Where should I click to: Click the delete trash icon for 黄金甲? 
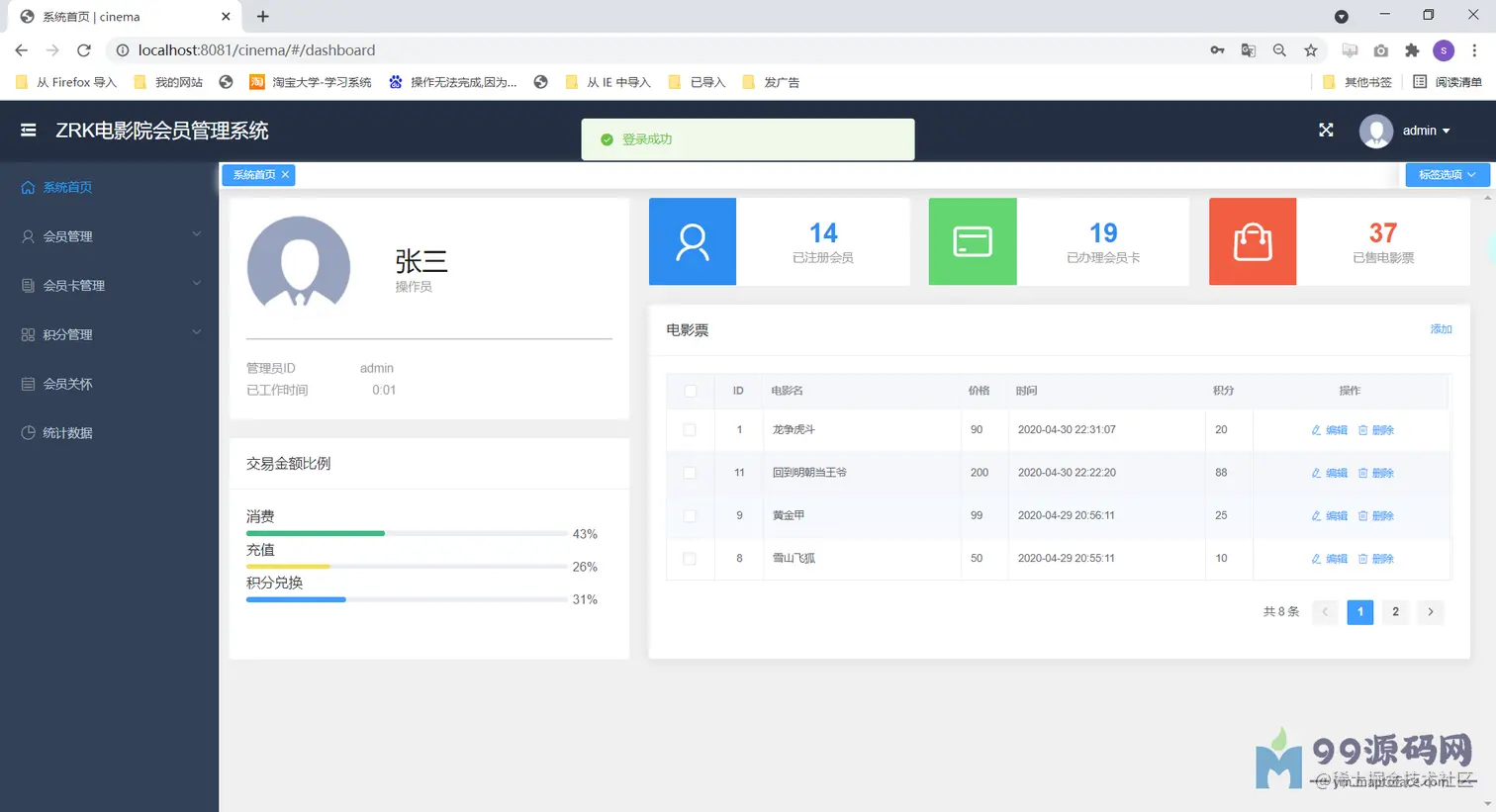[1362, 516]
